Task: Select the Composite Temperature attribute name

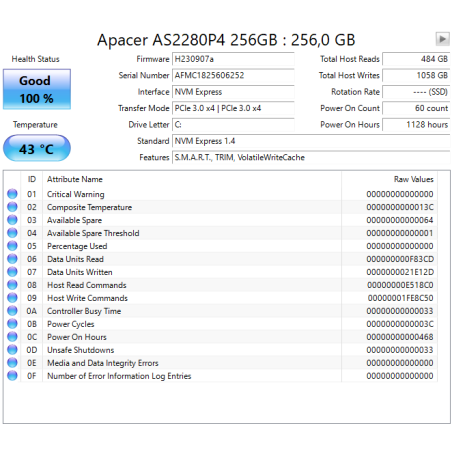Action: coord(89,207)
